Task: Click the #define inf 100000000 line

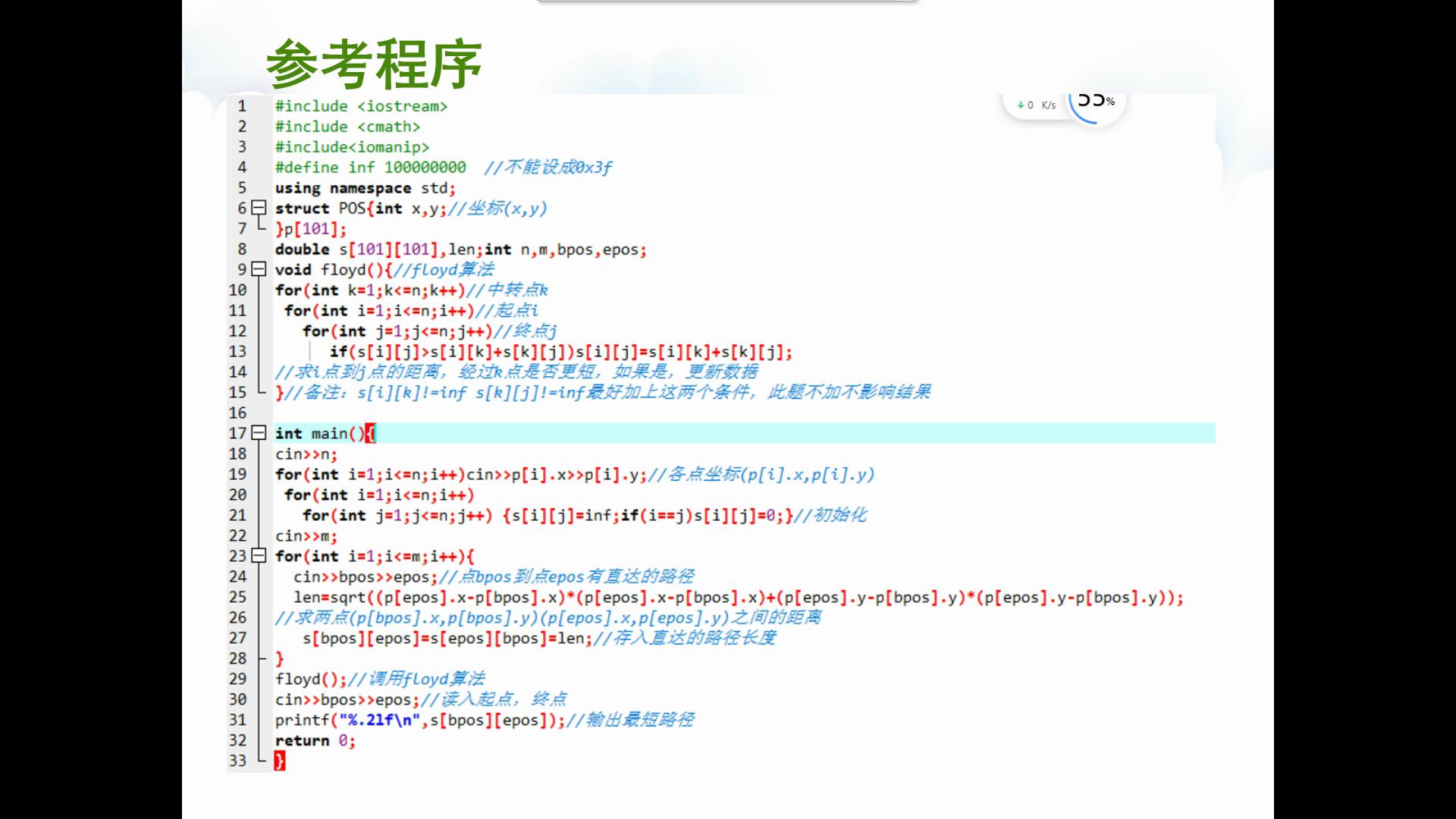Action: click(370, 168)
